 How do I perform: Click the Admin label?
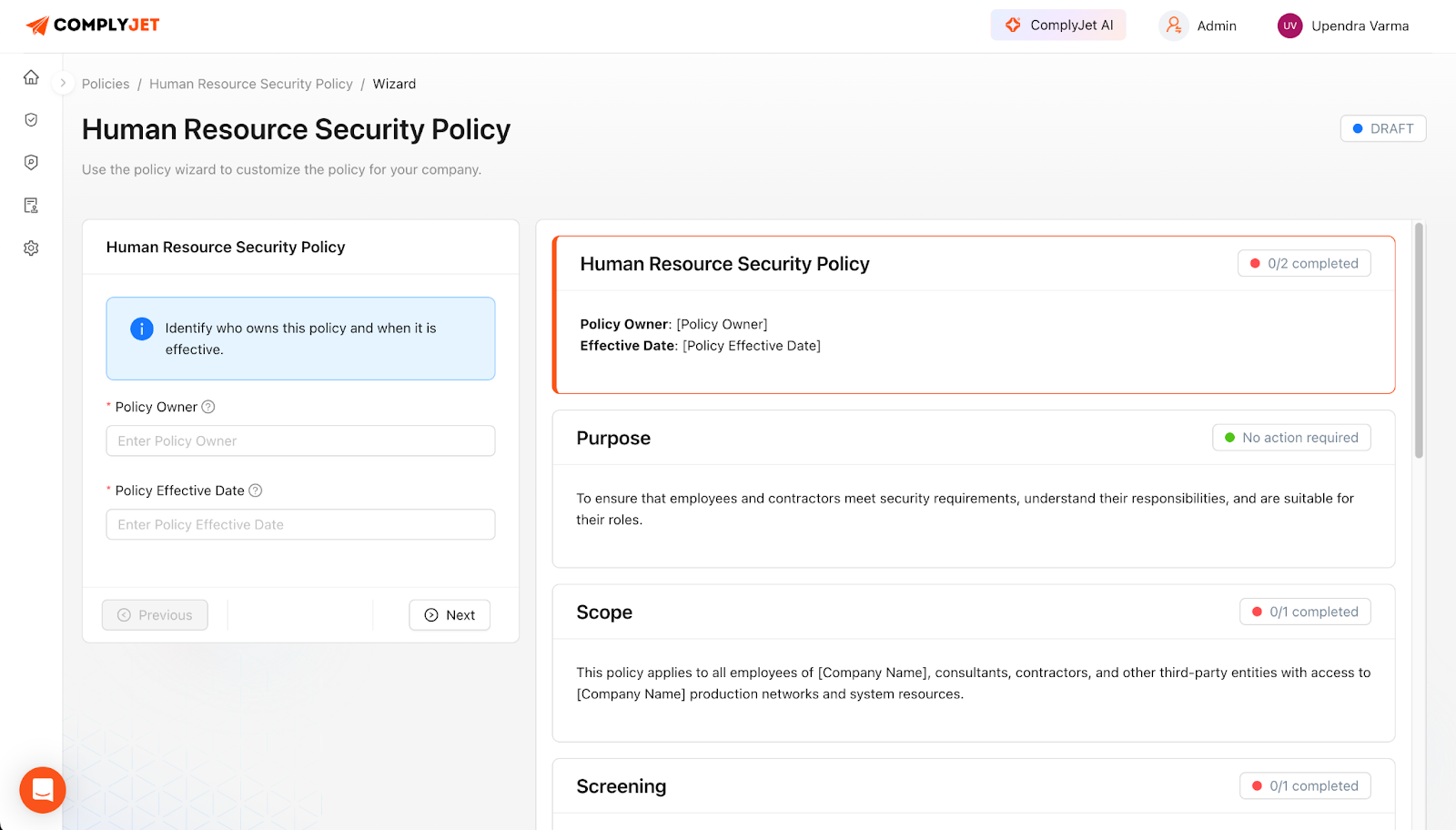tap(1217, 26)
